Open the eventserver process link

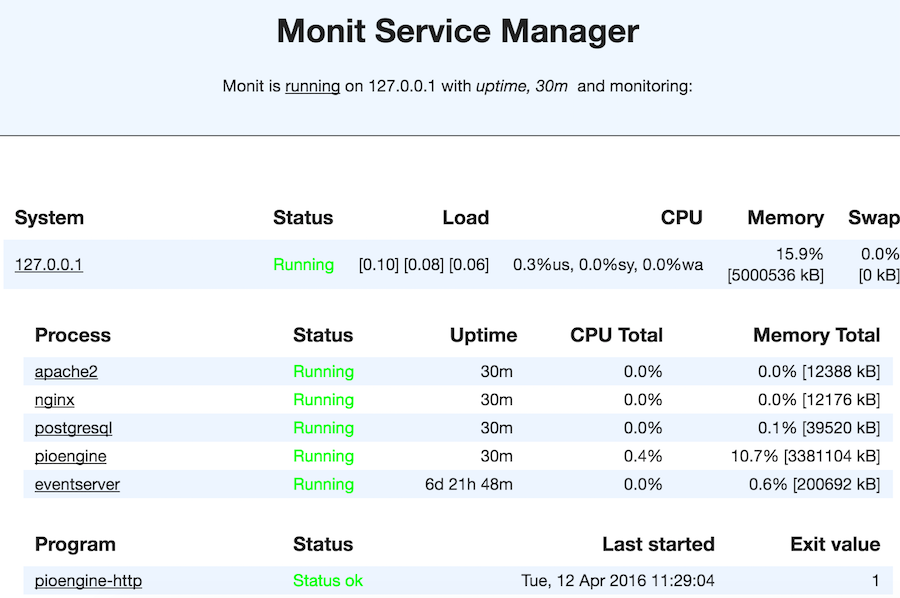[77, 484]
